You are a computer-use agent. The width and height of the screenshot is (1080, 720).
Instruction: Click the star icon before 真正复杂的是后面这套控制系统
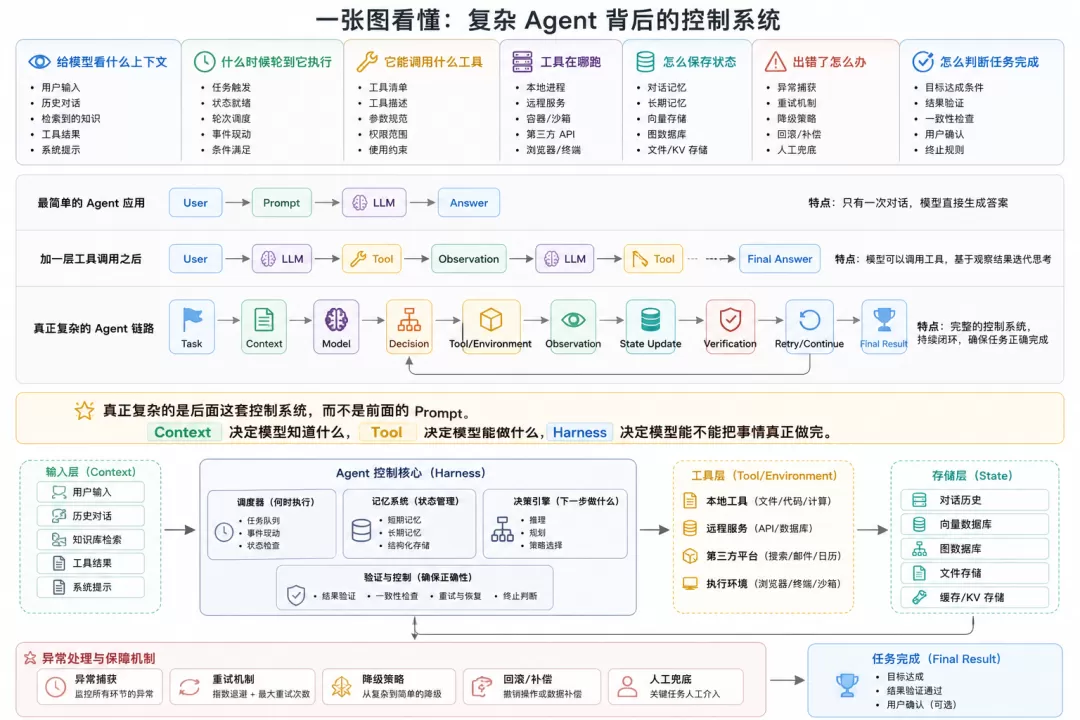[84, 411]
